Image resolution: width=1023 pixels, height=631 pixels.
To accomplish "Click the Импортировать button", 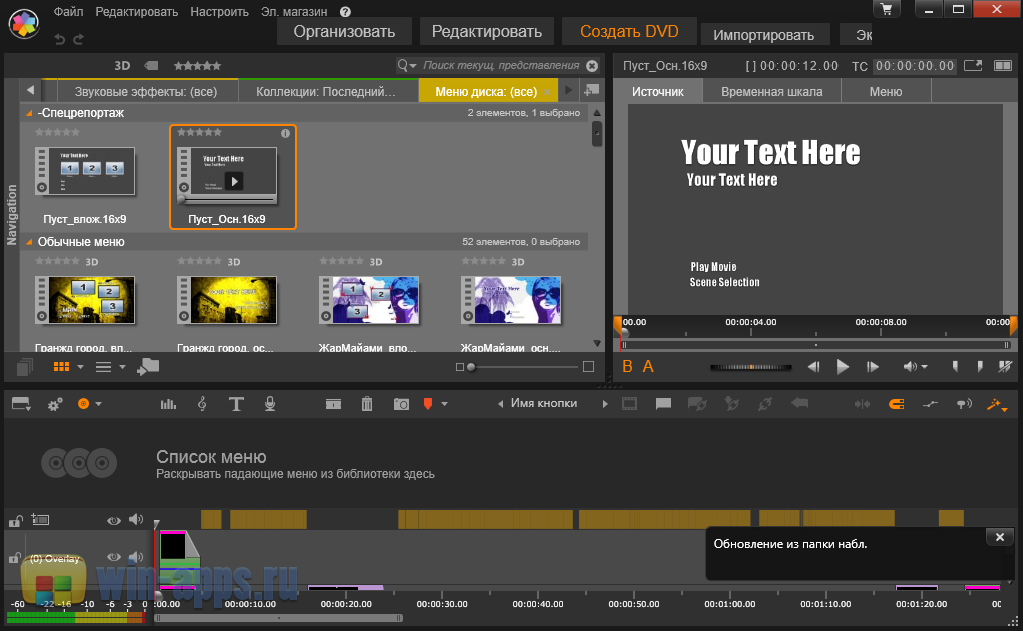I will [763, 35].
